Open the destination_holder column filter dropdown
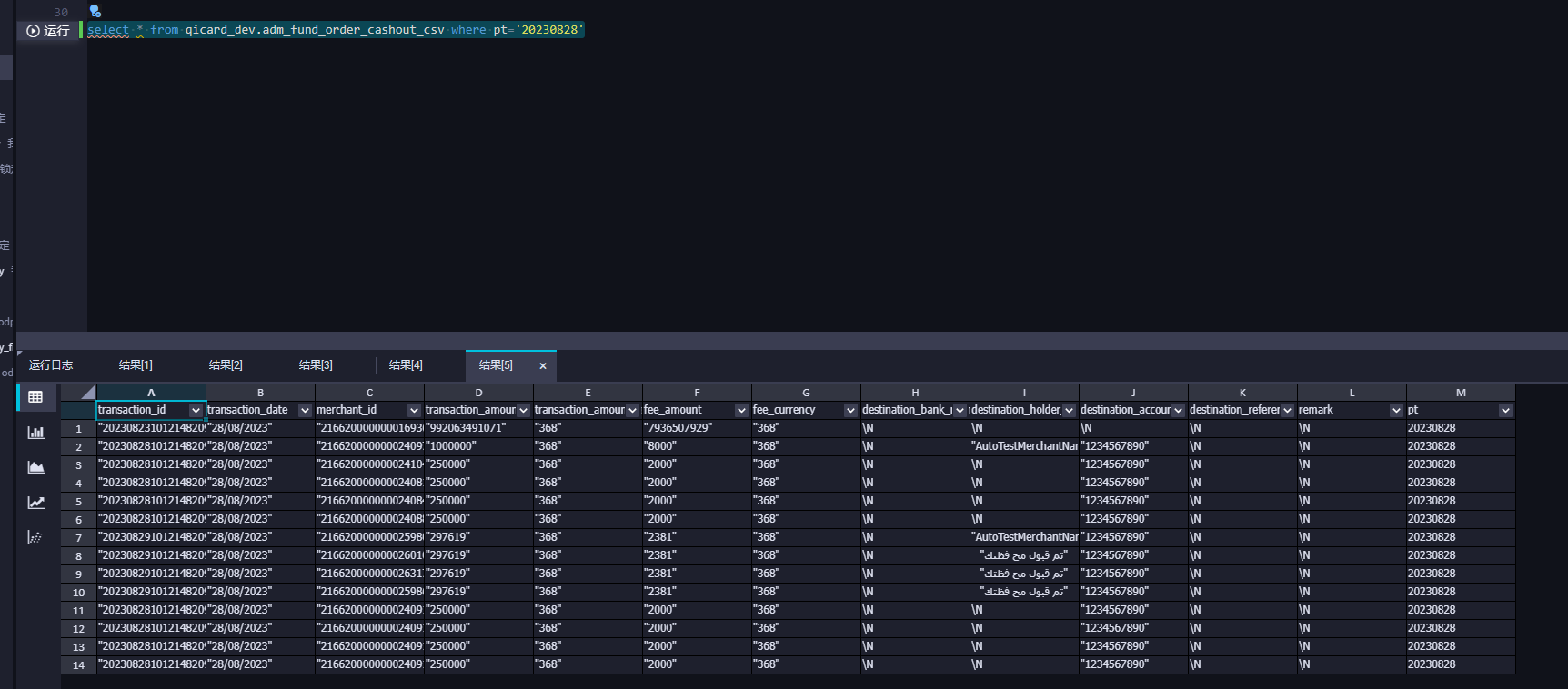1568x689 pixels. click(1069, 411)
